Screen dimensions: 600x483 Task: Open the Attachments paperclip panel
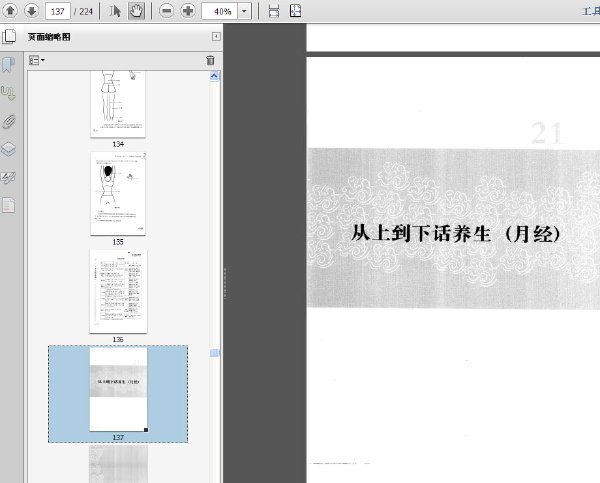click(x=9, y=122)
